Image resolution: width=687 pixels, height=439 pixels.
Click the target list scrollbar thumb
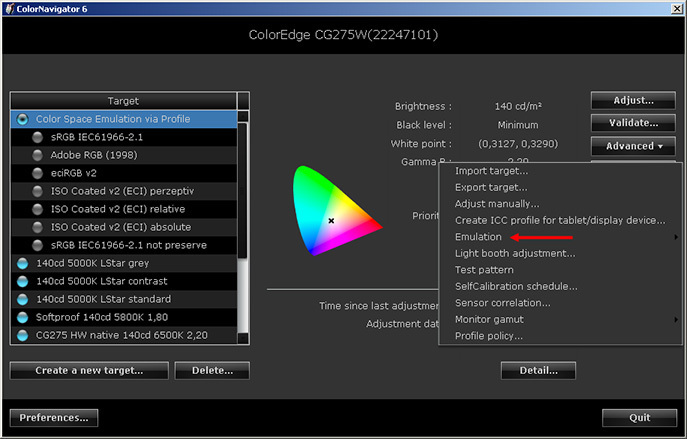243,191
